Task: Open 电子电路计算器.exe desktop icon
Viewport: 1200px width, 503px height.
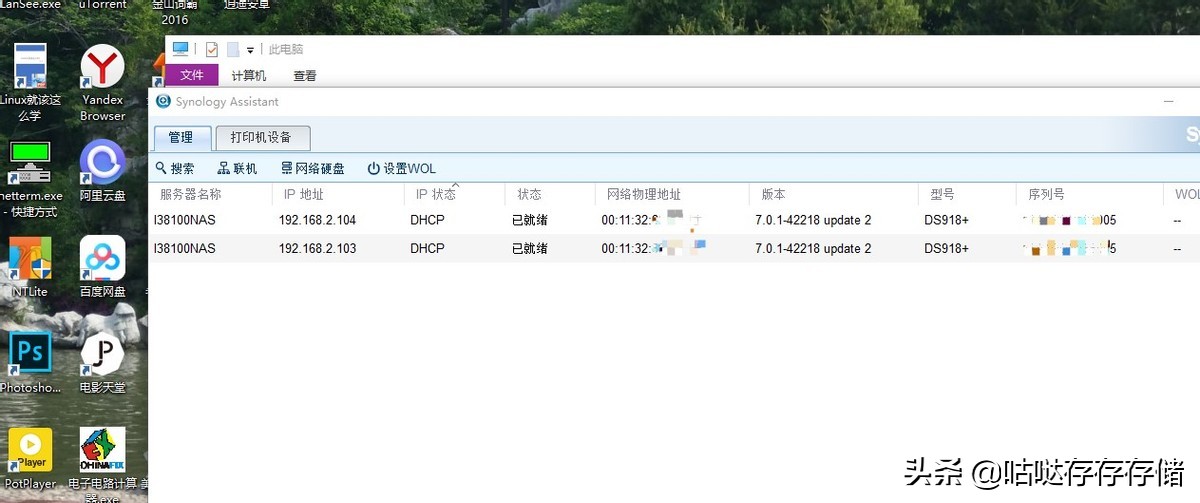Action: 102,465
